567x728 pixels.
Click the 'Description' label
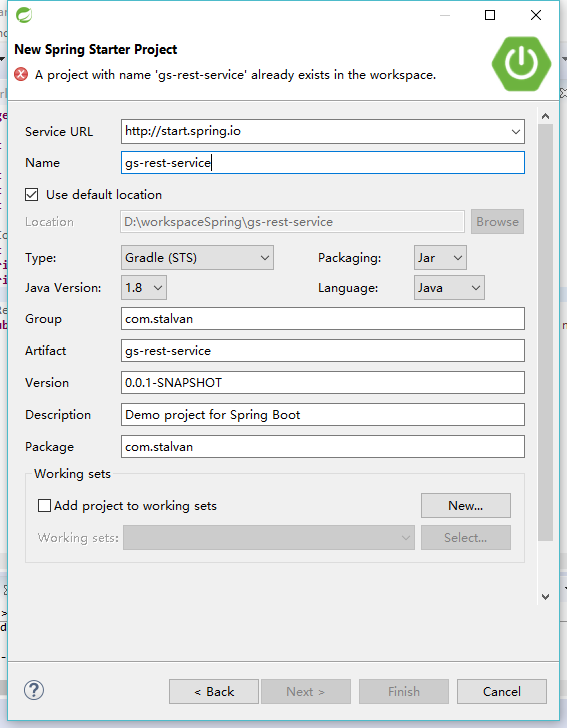[58, 415]
